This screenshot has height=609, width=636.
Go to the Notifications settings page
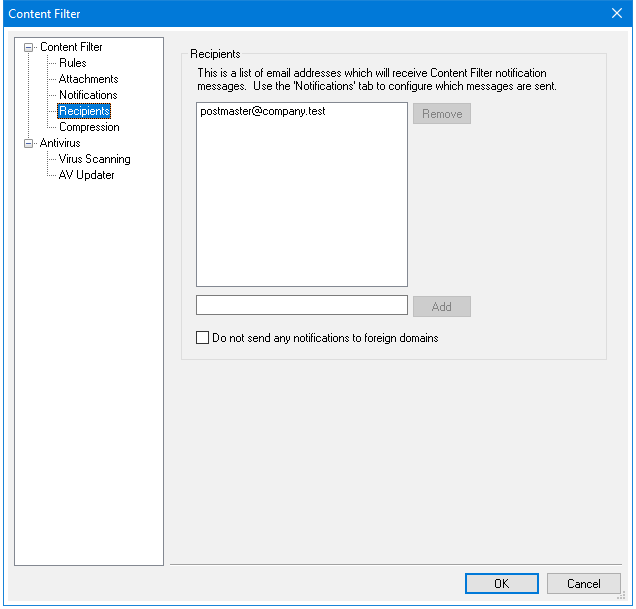[88, 95]
